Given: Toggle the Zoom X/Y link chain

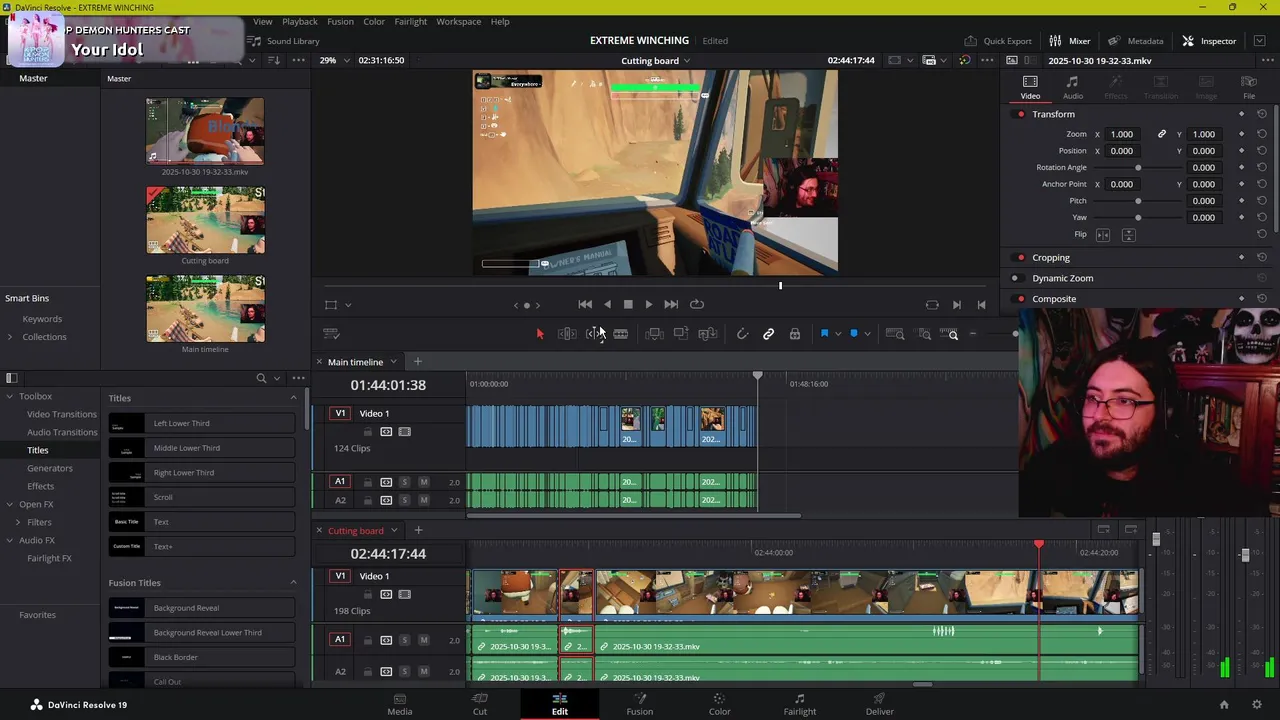Looking at the screenshot, I should coord(1162,134).
